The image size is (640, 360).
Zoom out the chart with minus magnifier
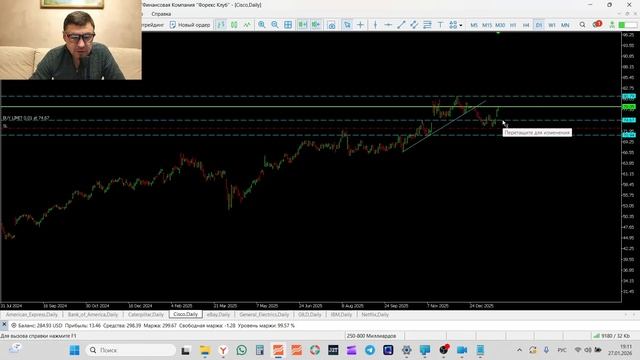(275, 25)
